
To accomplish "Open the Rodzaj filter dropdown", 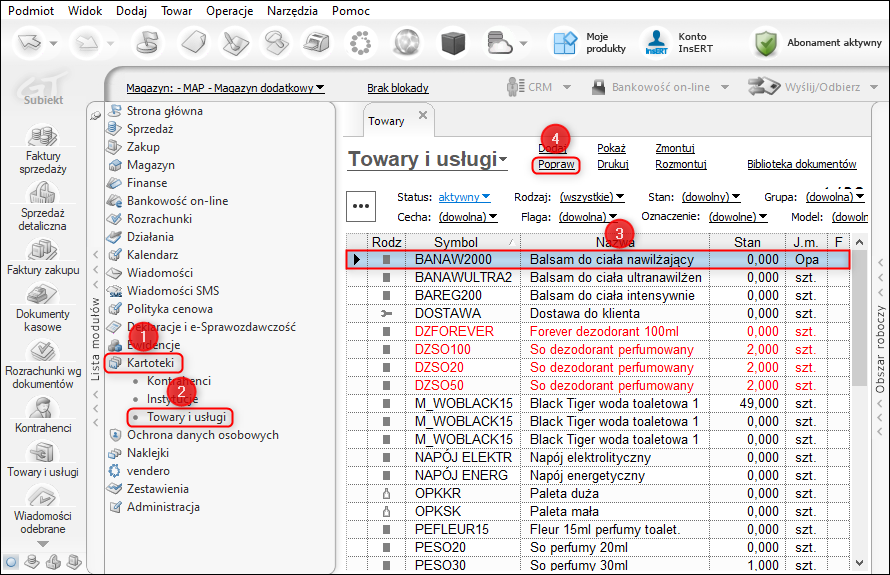I will [591, 197].
